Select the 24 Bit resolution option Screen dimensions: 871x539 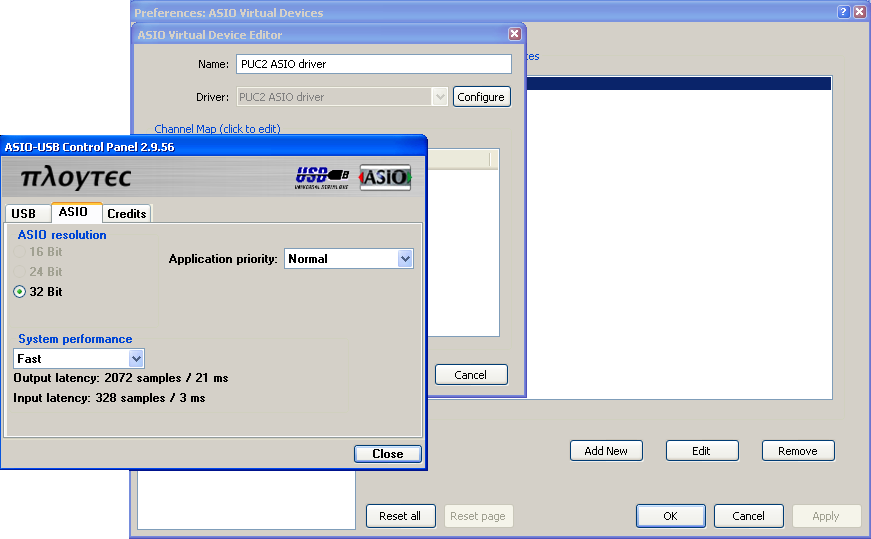pyautogui.click(x=19, y=272)
